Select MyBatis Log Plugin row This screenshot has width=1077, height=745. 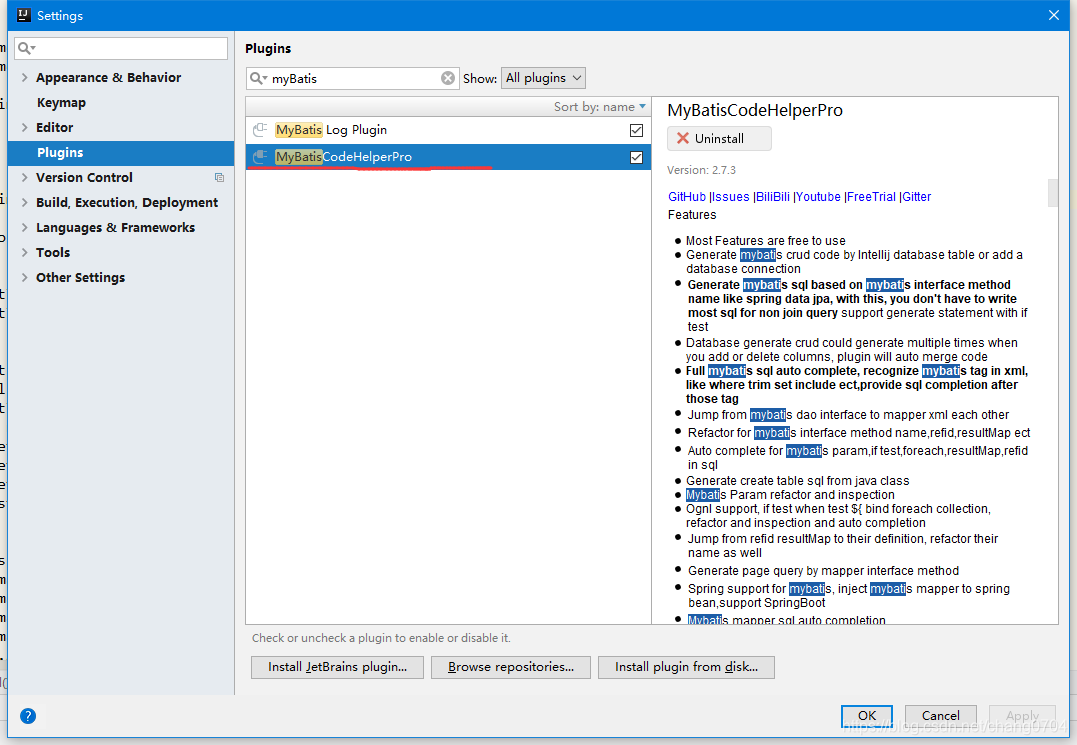tap(448, 130)
